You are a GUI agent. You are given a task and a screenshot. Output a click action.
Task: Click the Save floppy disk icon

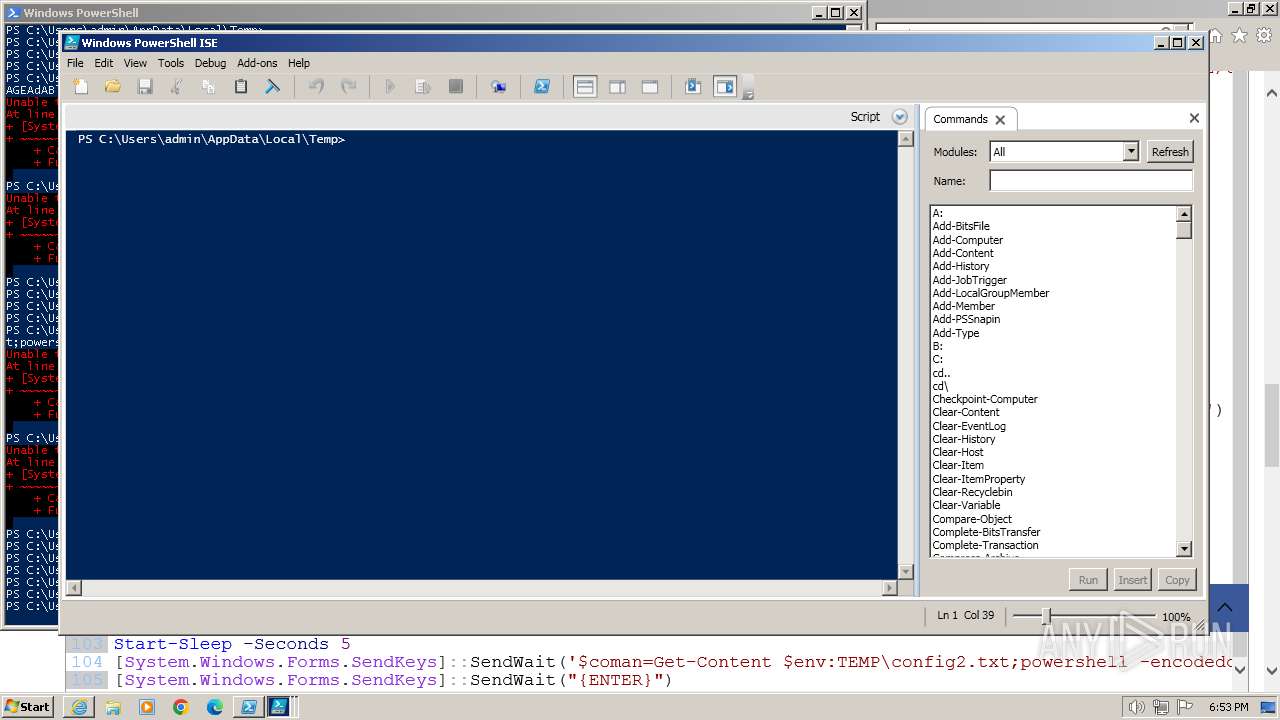[x=145, y=87]
